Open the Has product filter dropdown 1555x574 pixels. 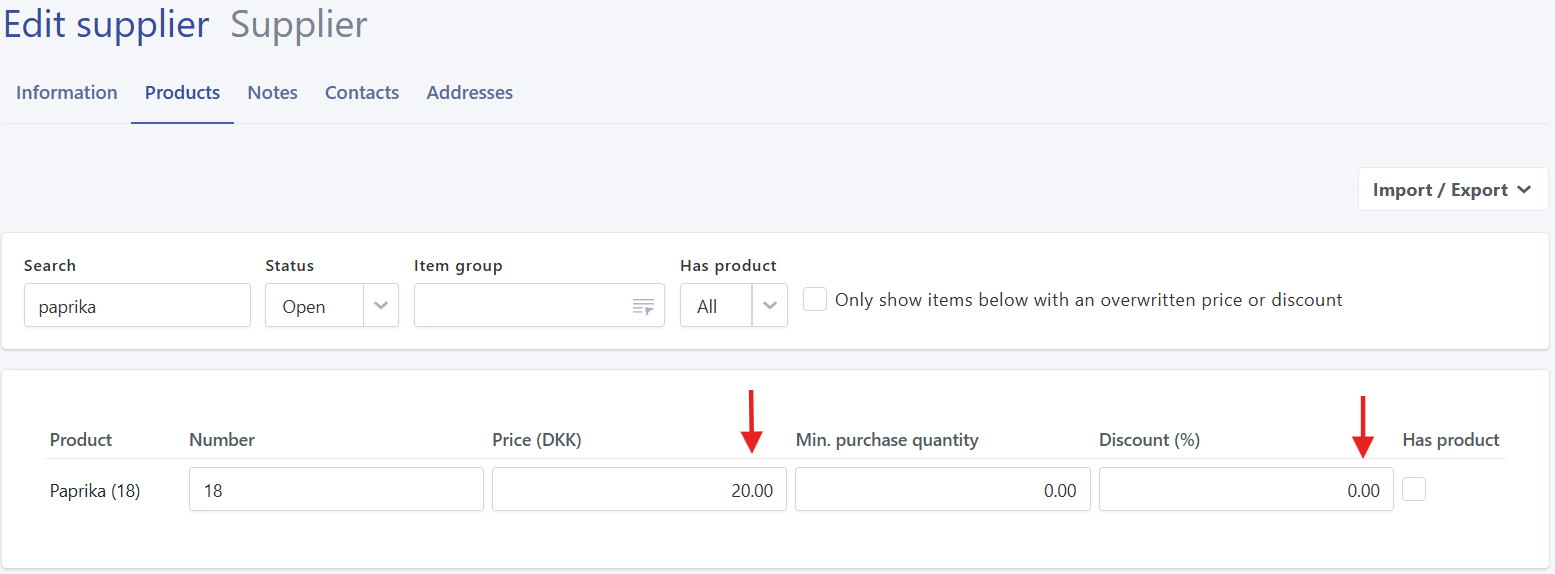click(769, 306)
